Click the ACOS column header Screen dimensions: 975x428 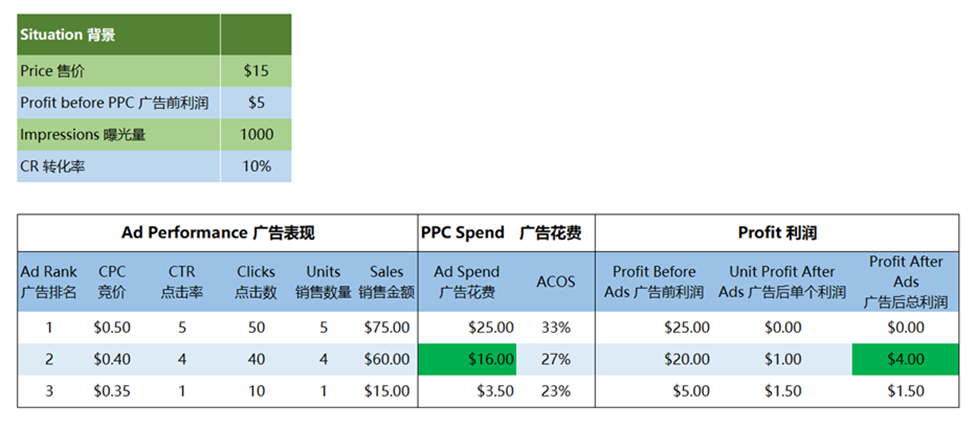coord(556,281)
